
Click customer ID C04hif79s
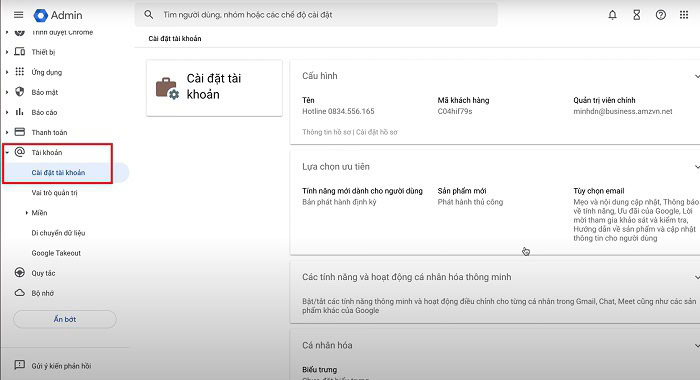tap(455, 111)
